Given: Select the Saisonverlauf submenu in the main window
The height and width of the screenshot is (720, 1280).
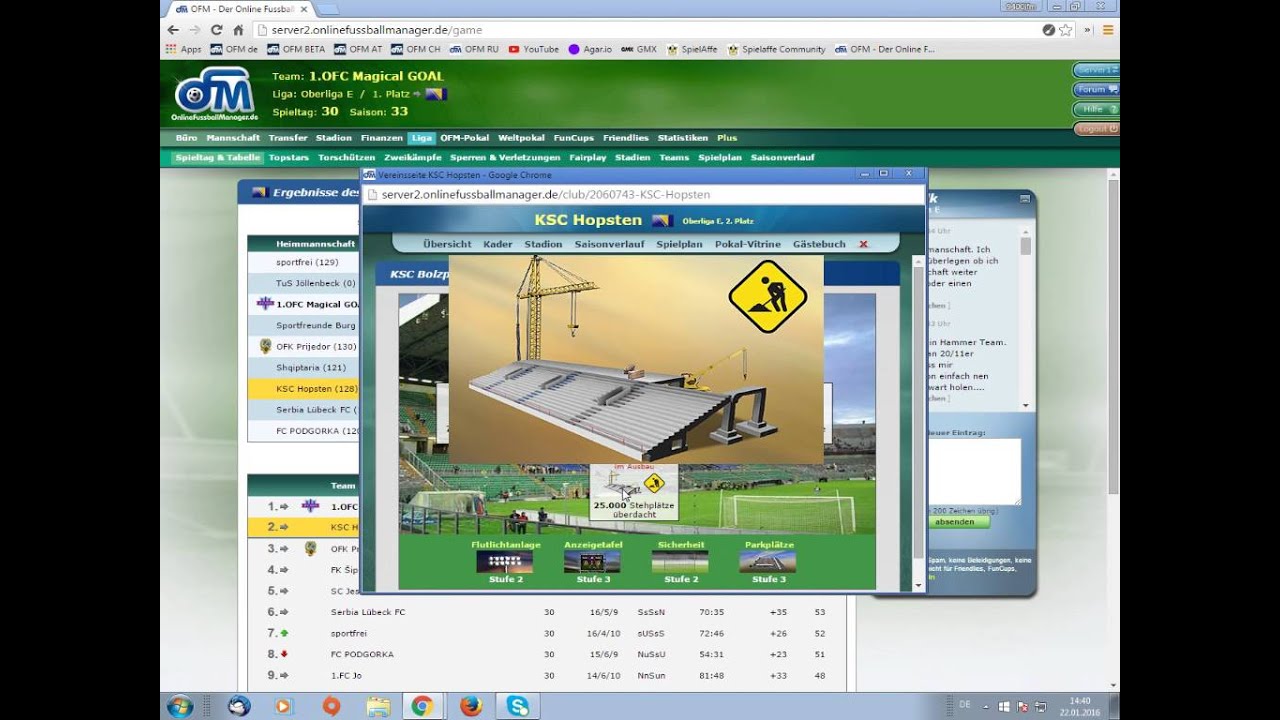Looking at the screenshot, I should point(782,158).
